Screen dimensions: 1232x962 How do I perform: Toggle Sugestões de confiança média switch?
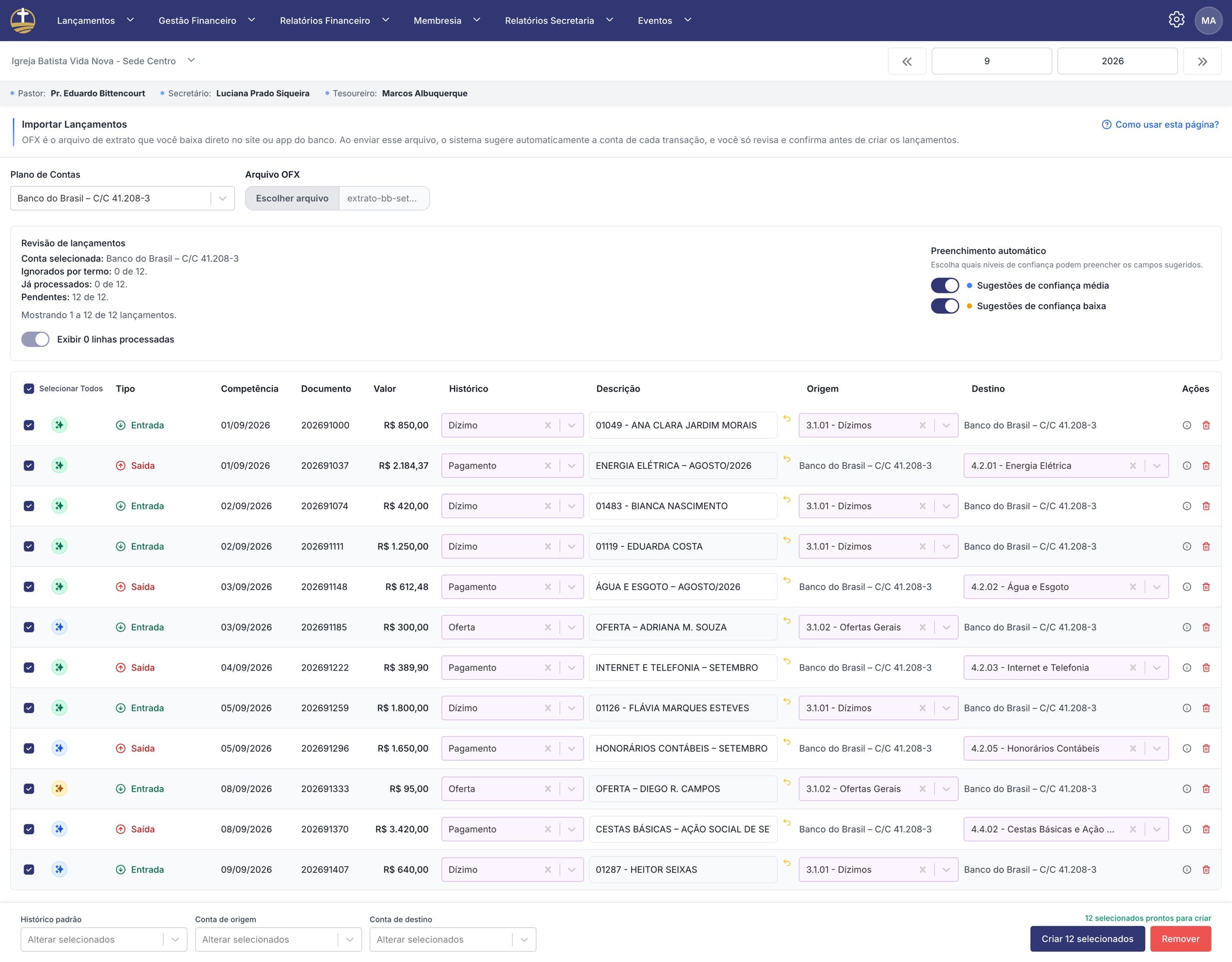pos(945,285)
